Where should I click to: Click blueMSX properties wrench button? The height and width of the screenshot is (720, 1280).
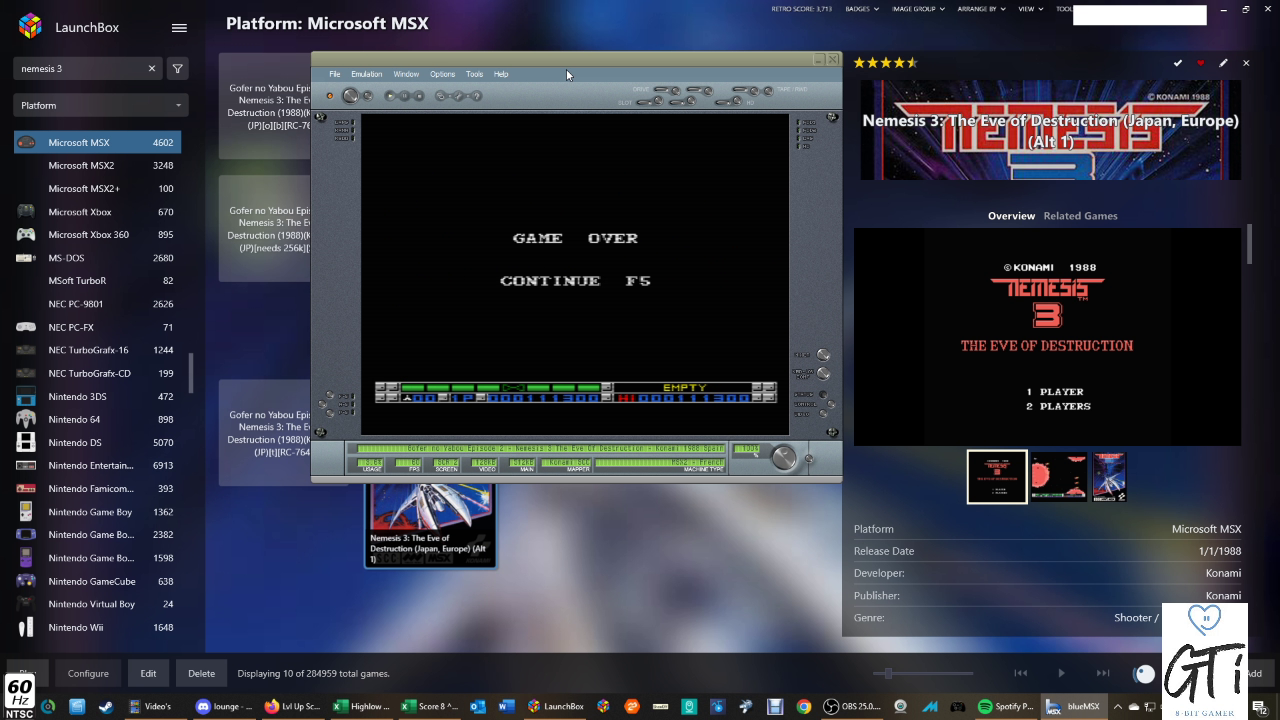(458, 96)
